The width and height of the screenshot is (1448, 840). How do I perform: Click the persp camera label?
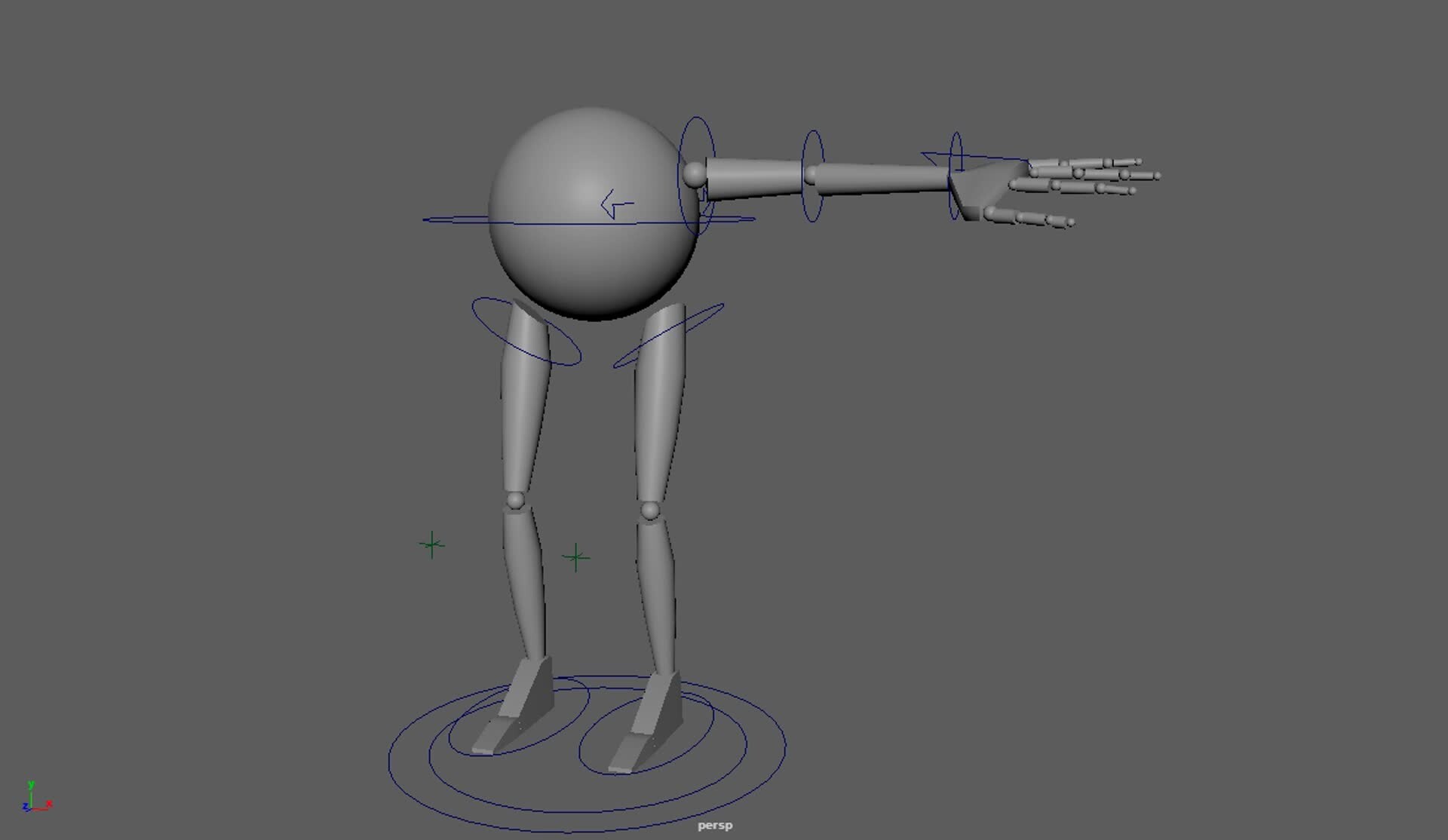[714, 825]
